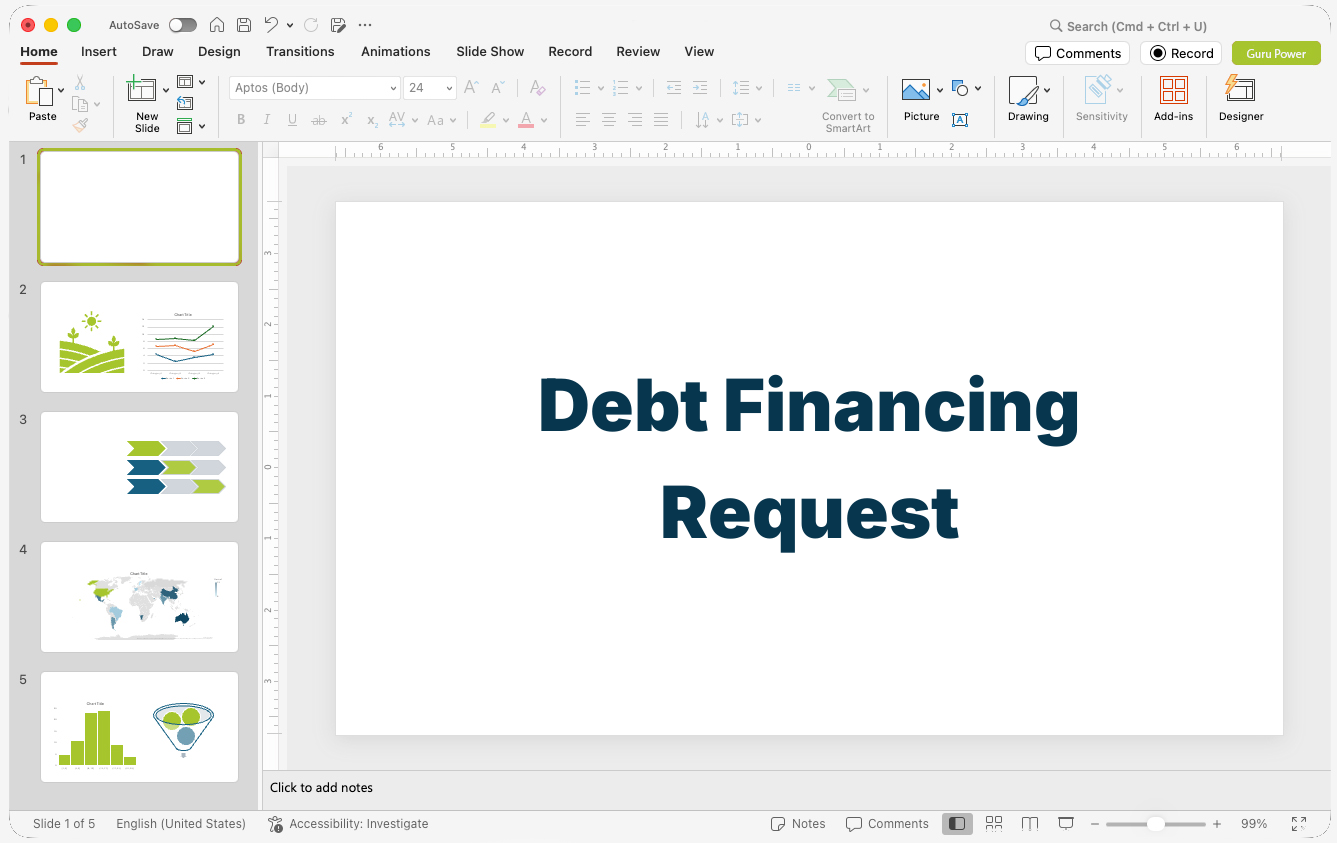1337x843 pixels.
Task: Click the text highlight color button
Action: coord(488,120)
